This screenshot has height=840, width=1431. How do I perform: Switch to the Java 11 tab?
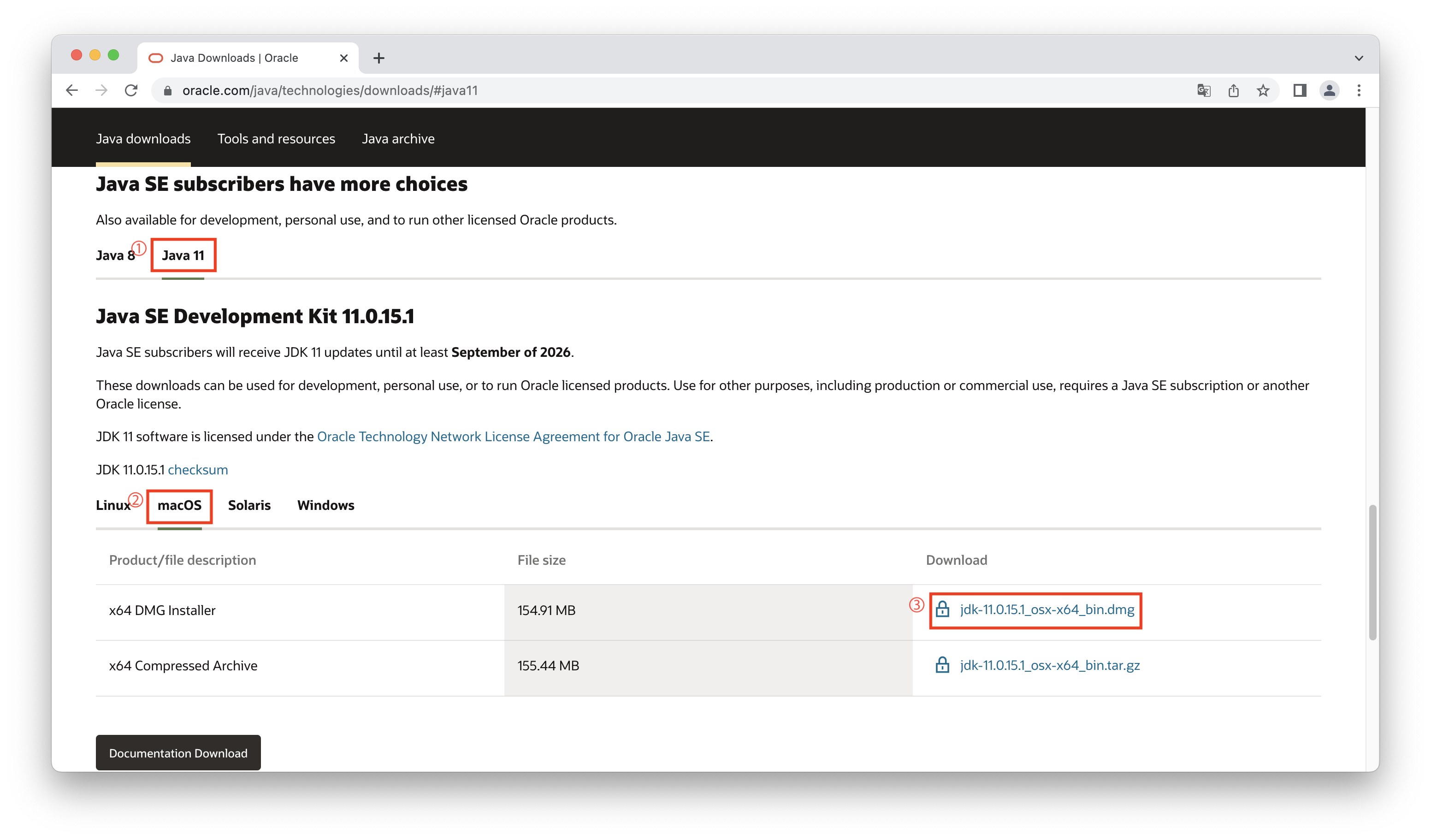(183, 255)
